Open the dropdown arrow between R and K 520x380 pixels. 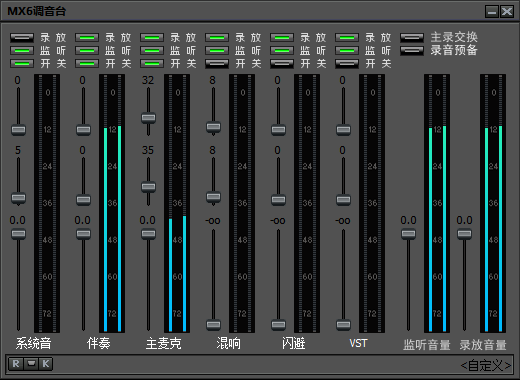31,364
